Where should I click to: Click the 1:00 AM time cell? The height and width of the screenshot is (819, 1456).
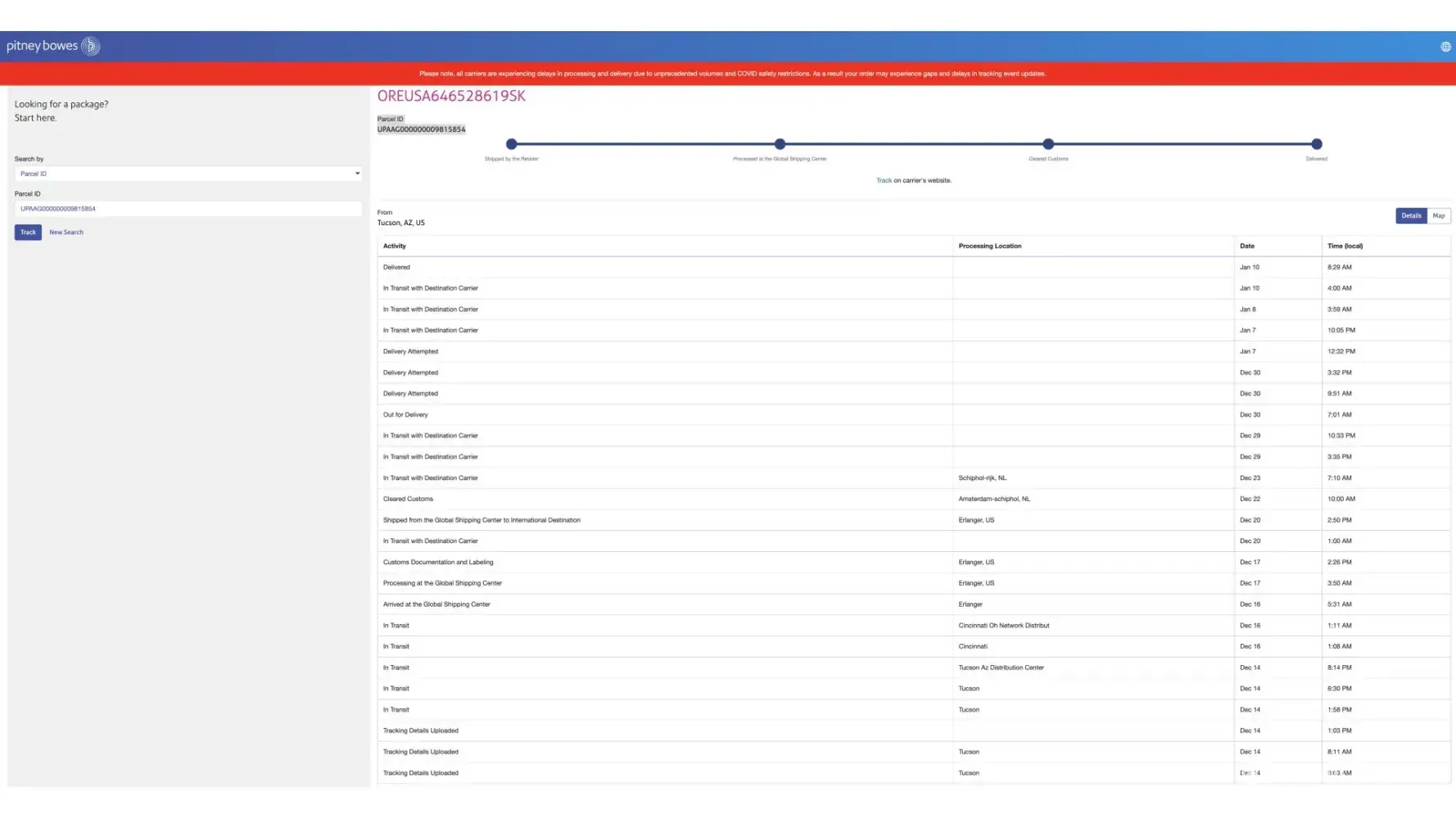click(x=1340, y=541)
